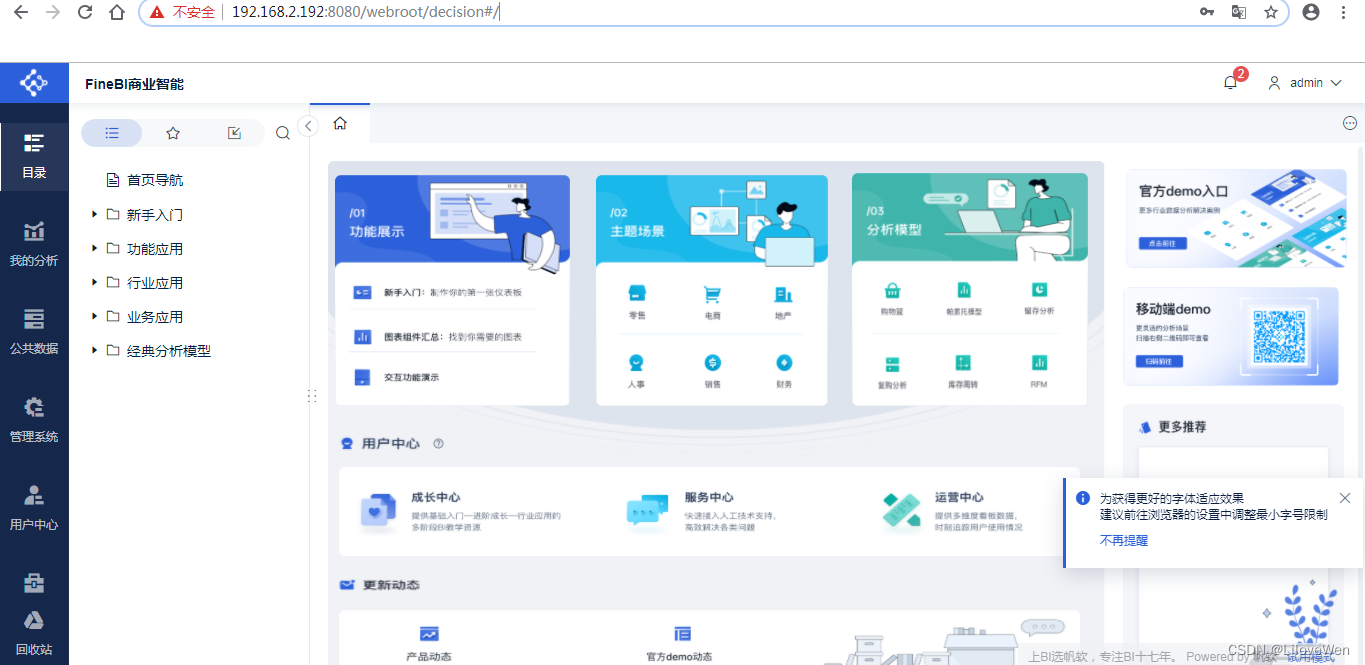Expand the 功能应用 folder
This screenshot has width=1365, height=665.
coord(94,248)
